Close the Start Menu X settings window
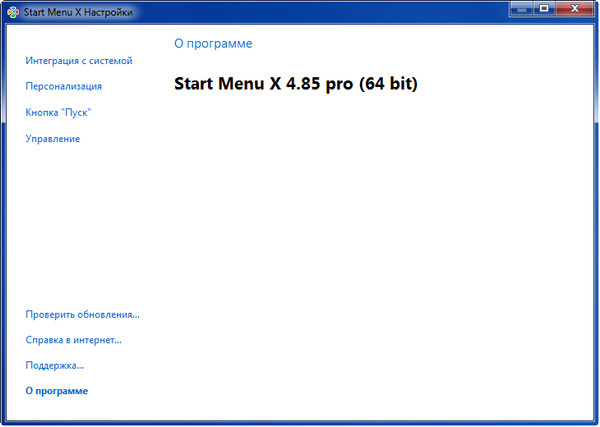 coord(576,9)
